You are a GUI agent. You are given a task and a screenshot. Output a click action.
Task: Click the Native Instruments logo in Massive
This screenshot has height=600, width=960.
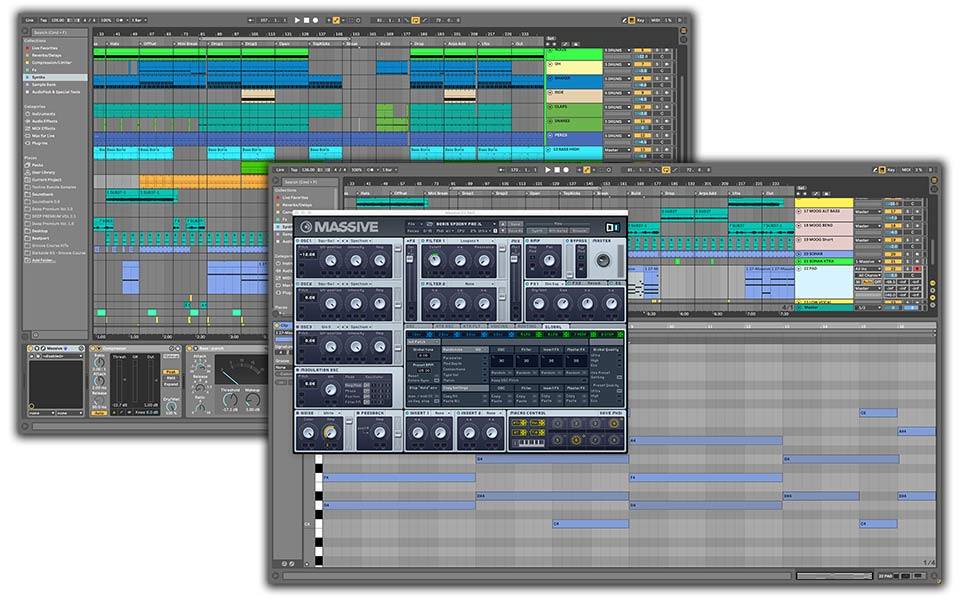613,228
